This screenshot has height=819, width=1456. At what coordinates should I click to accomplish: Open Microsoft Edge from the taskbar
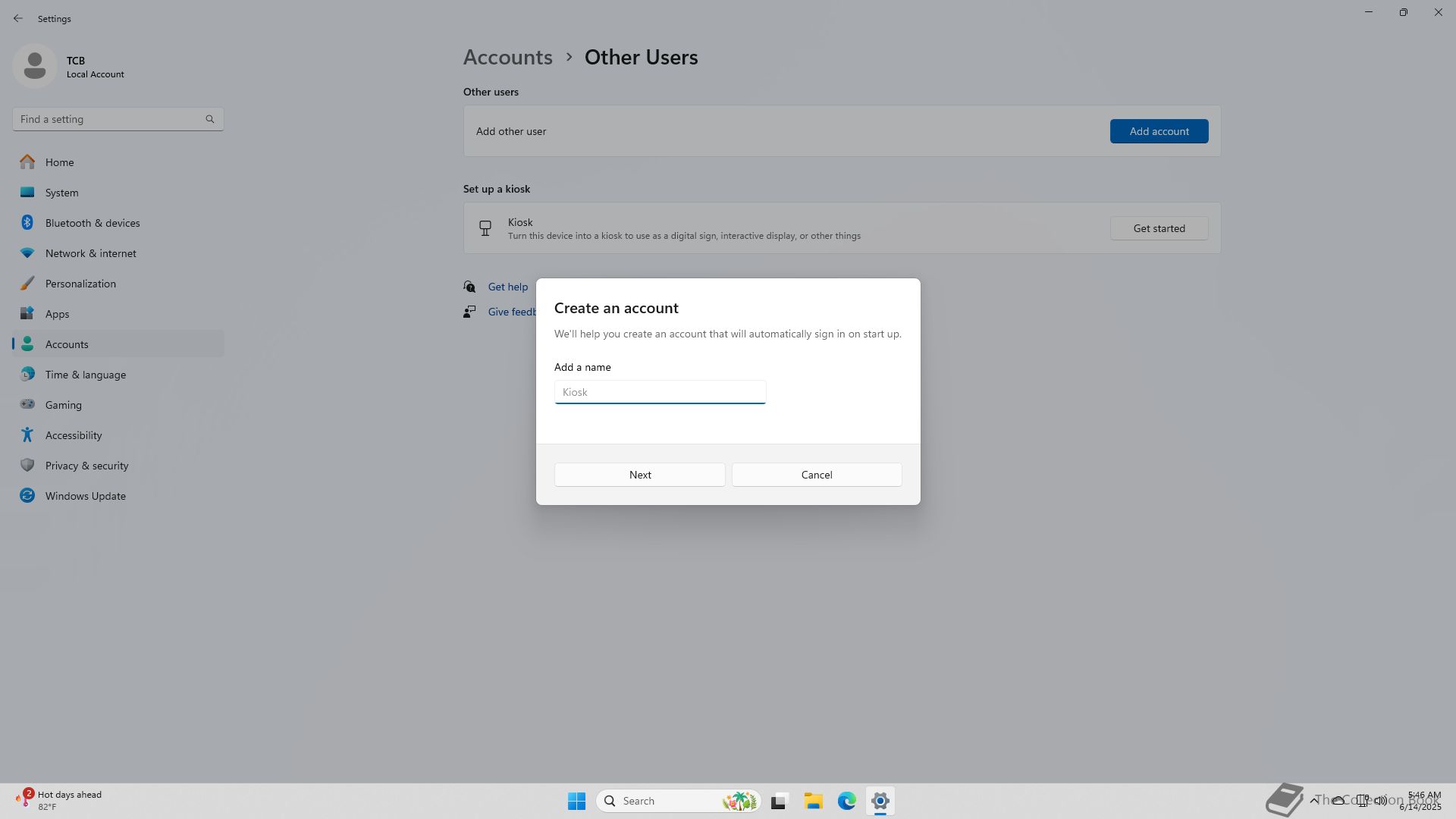846,801
